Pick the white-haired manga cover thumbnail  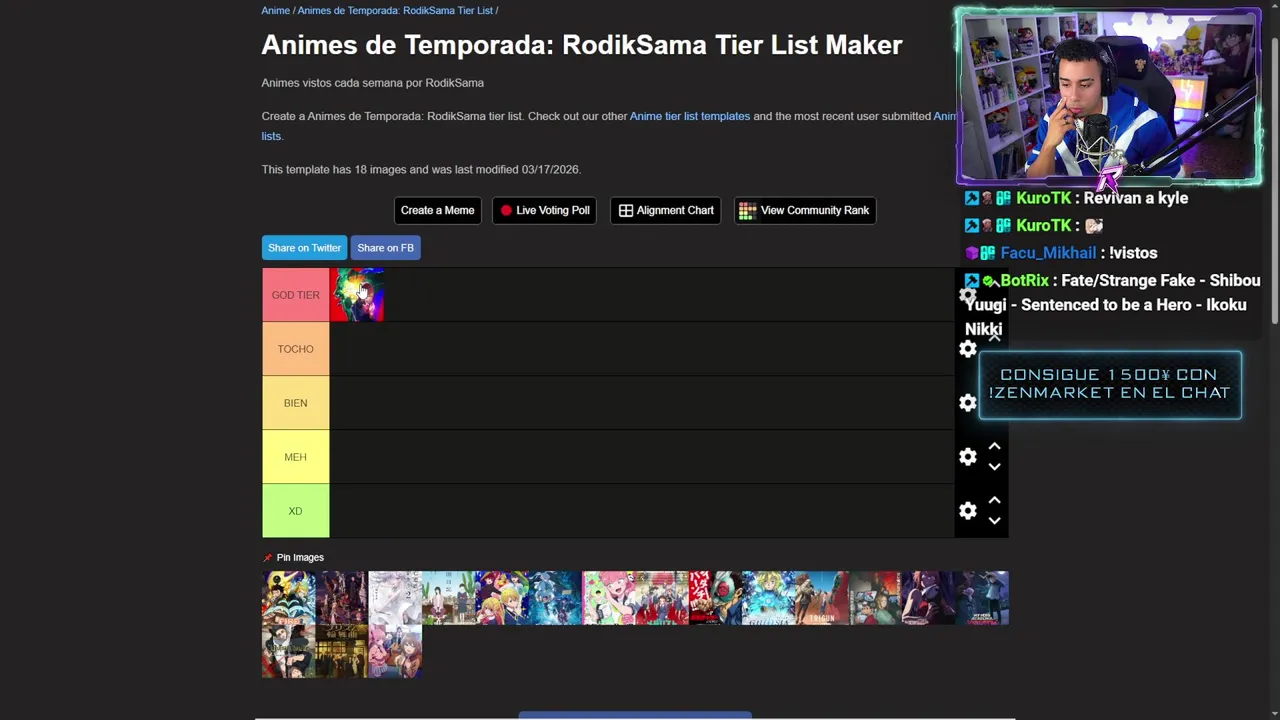tap(395, 598)
